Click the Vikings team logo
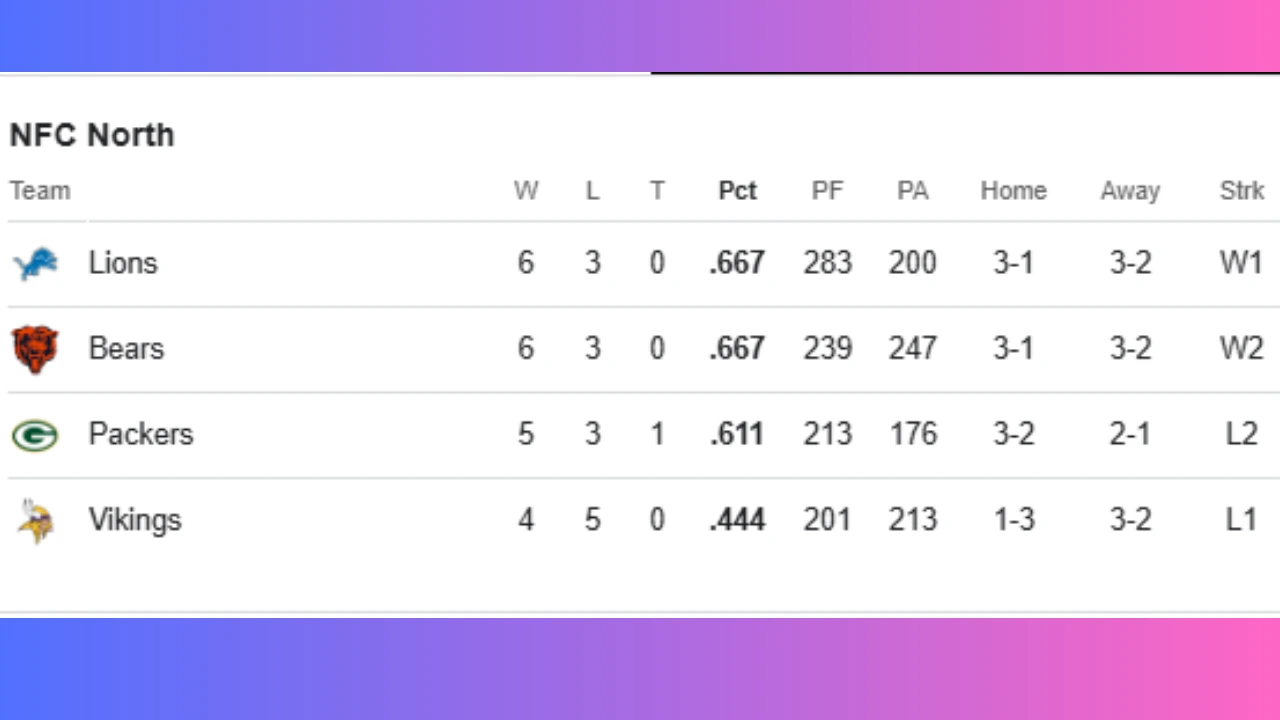Image resolution: width=1280 pixels, height=720 pixels. click(x=35, y=519)
